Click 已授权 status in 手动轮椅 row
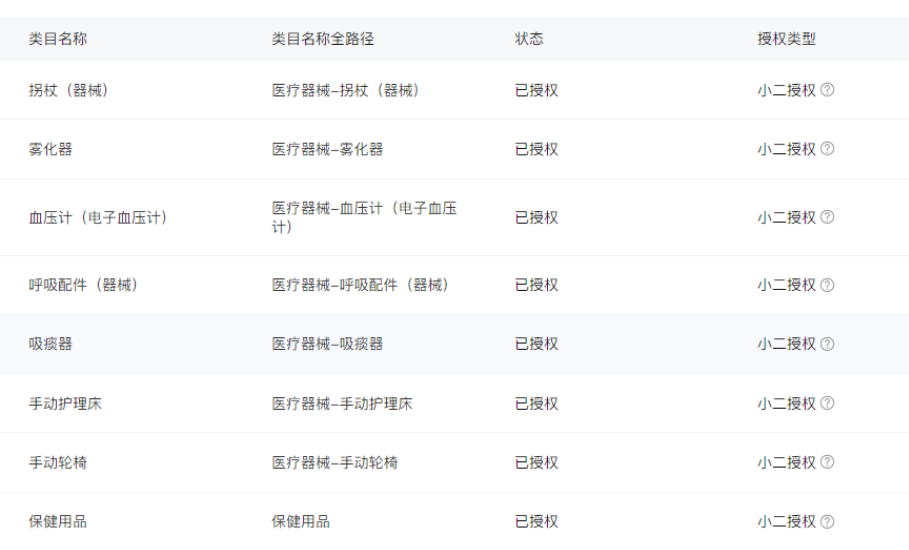Screen dimensions: 909x550 pos(536,463)
